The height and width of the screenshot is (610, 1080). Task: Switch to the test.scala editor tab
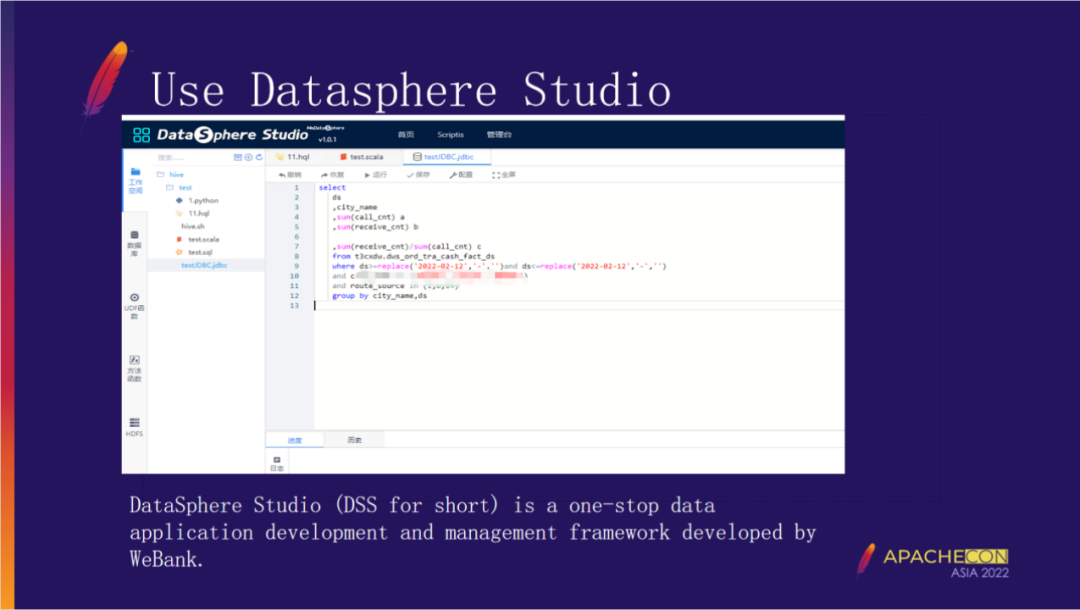362,157
